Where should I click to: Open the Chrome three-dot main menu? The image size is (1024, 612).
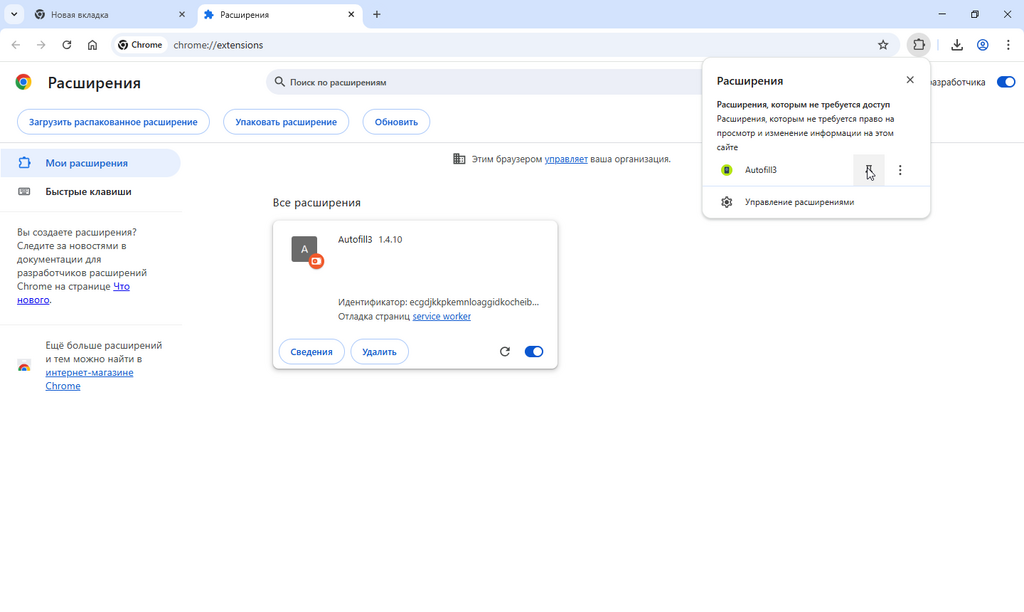point(1008,45)
